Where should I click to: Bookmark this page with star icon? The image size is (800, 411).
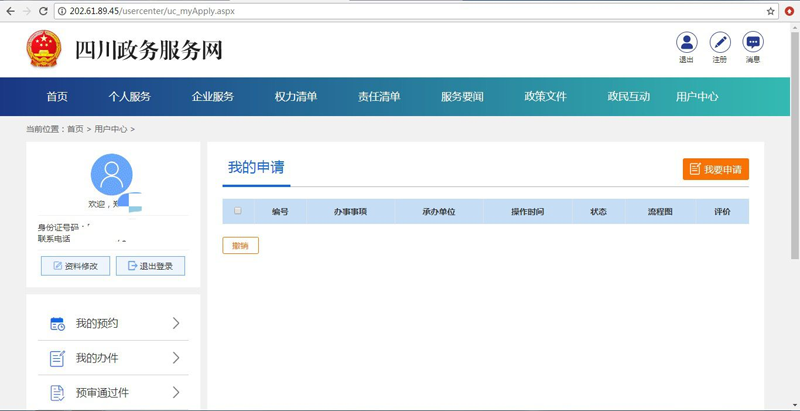(x=771, y=11)
